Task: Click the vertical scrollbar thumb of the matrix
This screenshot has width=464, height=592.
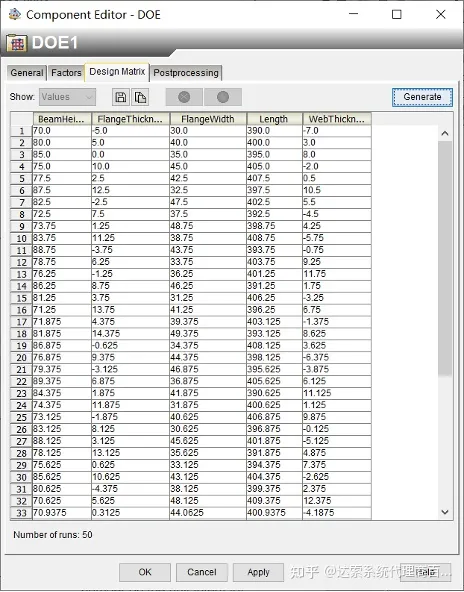Action: click(x=445, y=259)
